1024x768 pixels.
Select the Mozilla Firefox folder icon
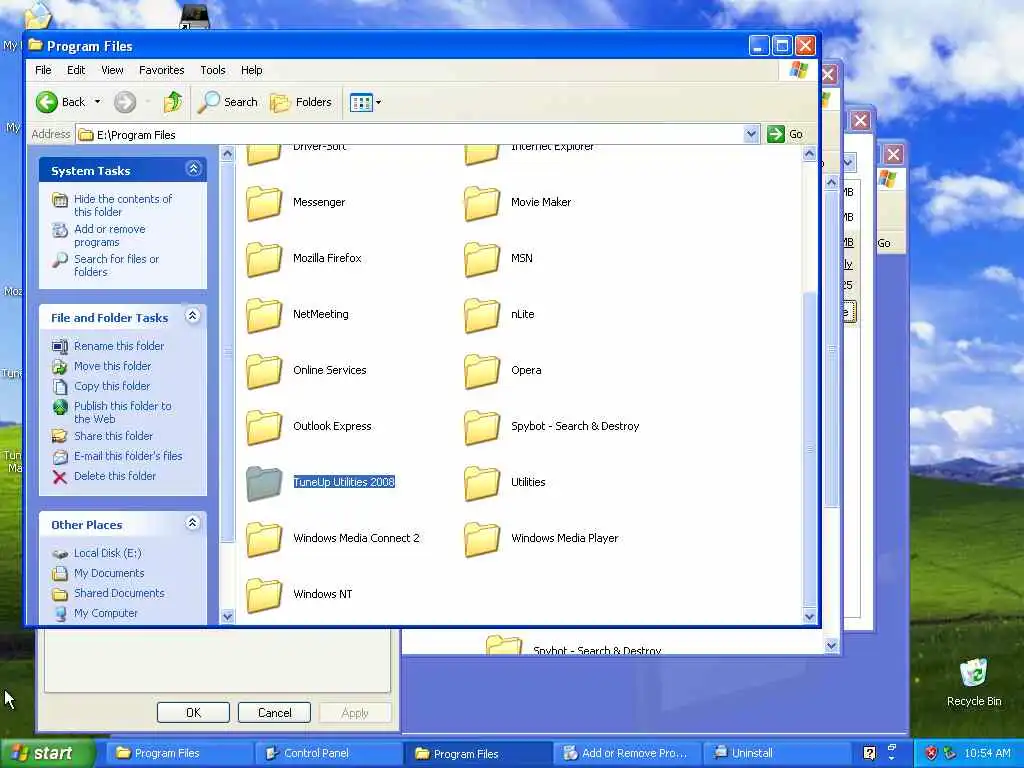[x=264, y=259]
